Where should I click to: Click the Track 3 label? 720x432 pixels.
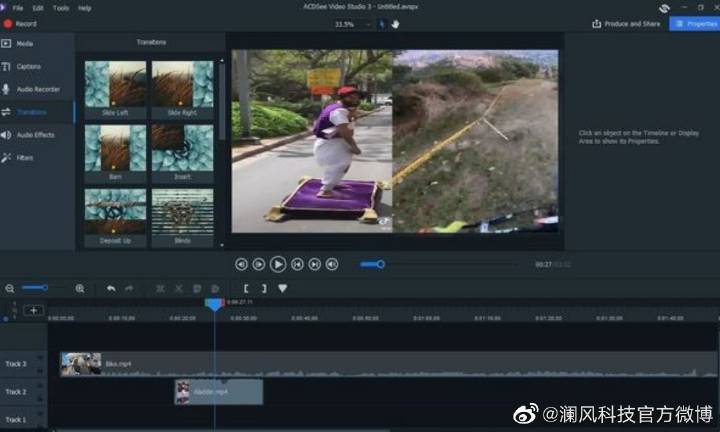(16, 364)
